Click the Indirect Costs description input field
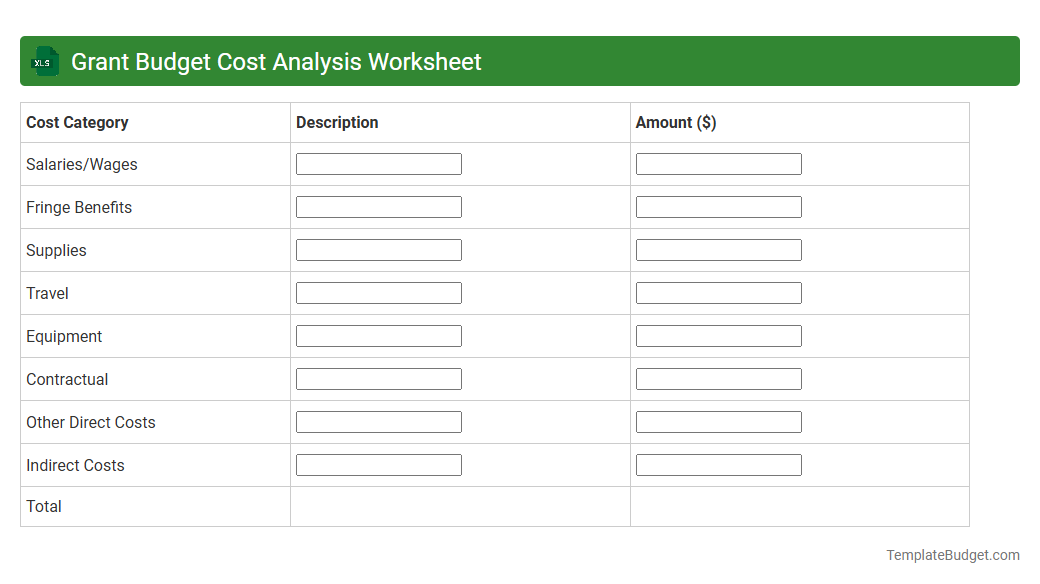This screenshot has height=584, width=1040. (x=378, y=464)
